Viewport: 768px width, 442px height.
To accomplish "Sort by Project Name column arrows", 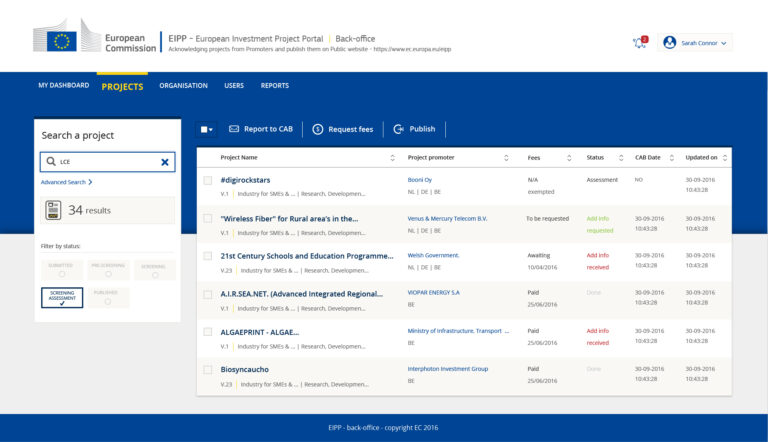I will coord(392,158).
